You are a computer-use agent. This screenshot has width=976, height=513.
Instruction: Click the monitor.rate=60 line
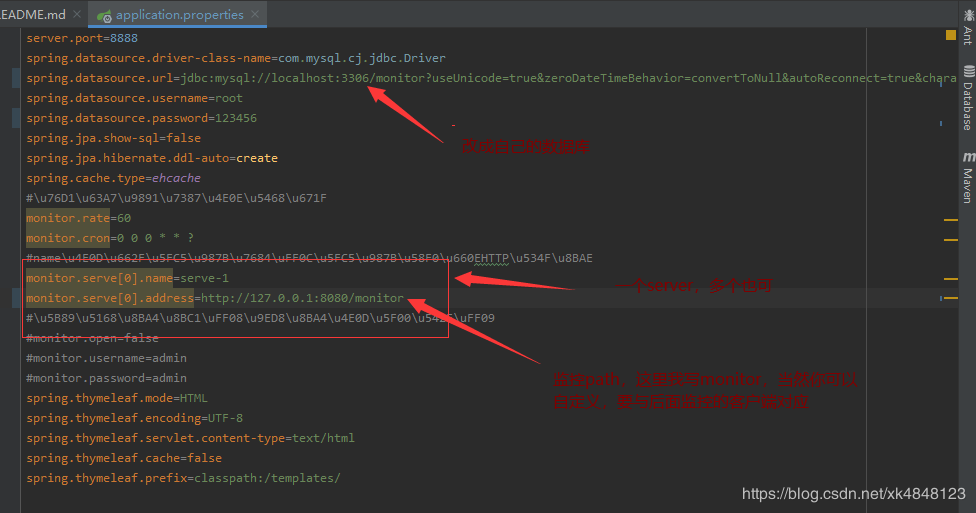point(78,218)
